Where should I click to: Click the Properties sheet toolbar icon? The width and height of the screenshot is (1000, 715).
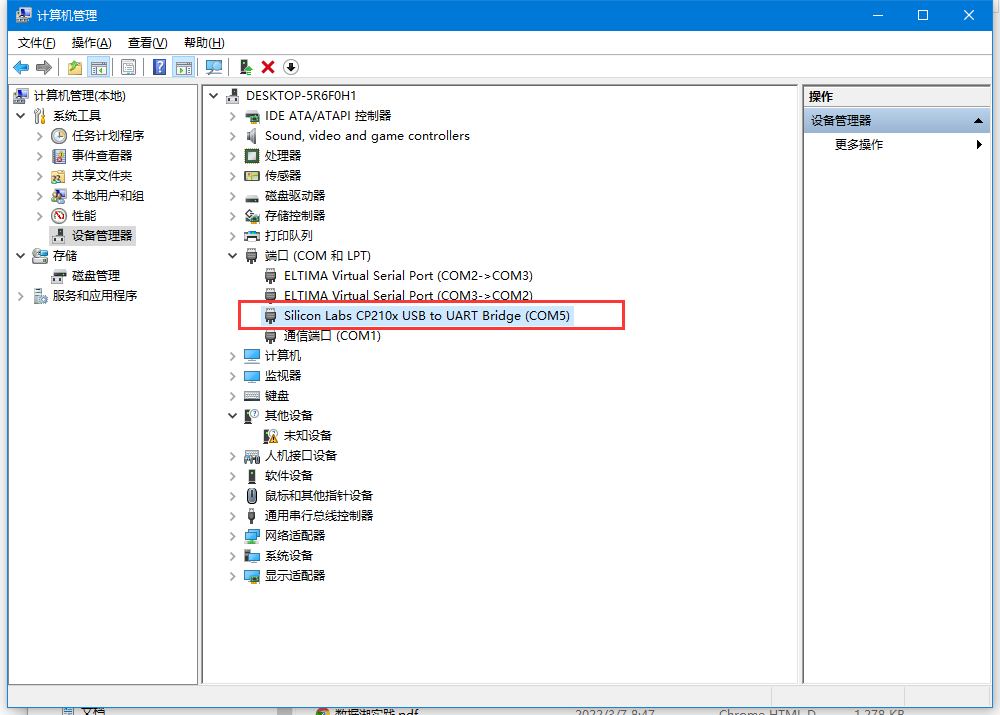128,67
